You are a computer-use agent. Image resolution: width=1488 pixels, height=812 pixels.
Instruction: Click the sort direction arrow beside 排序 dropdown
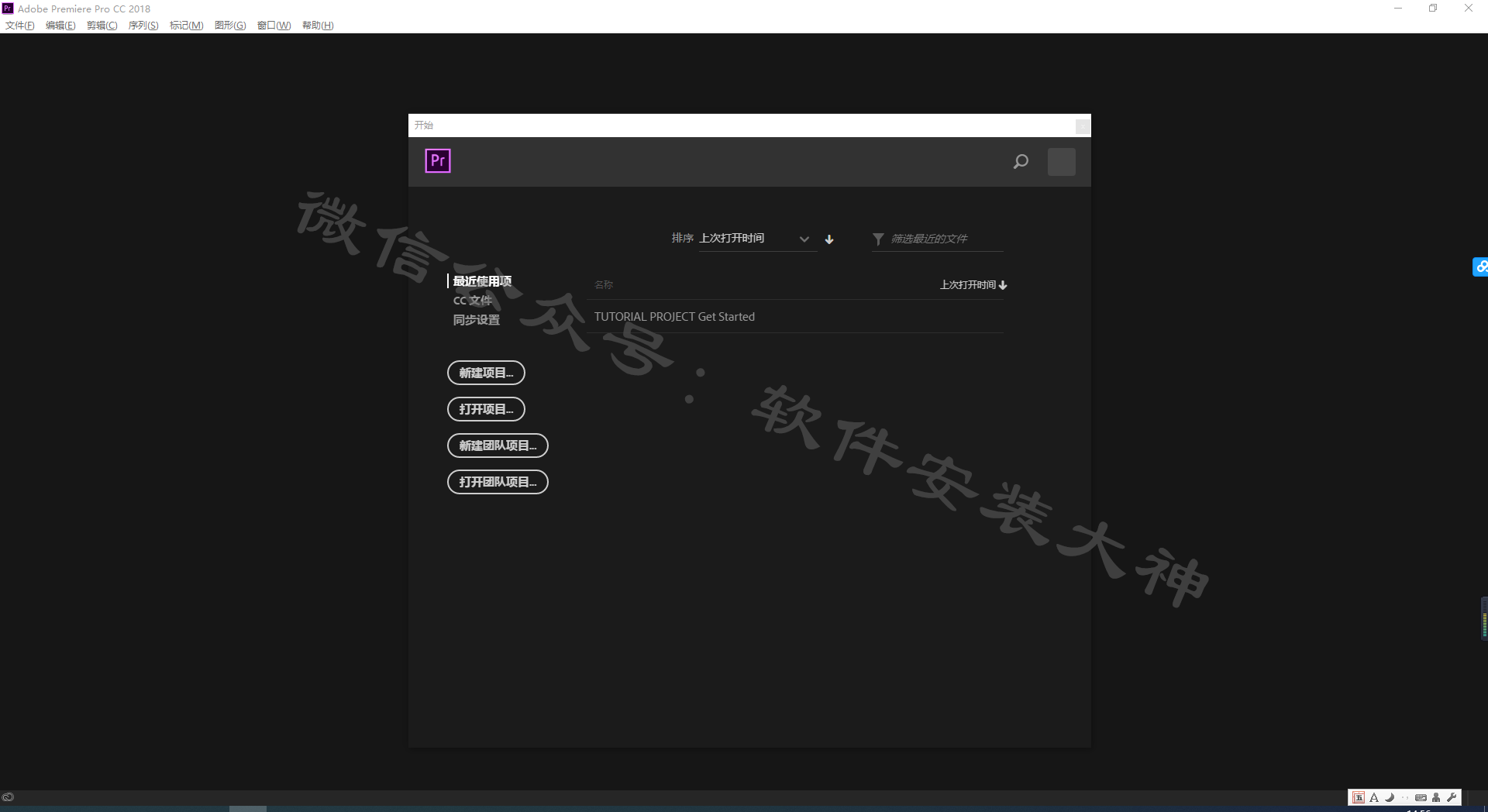point(829,239)
